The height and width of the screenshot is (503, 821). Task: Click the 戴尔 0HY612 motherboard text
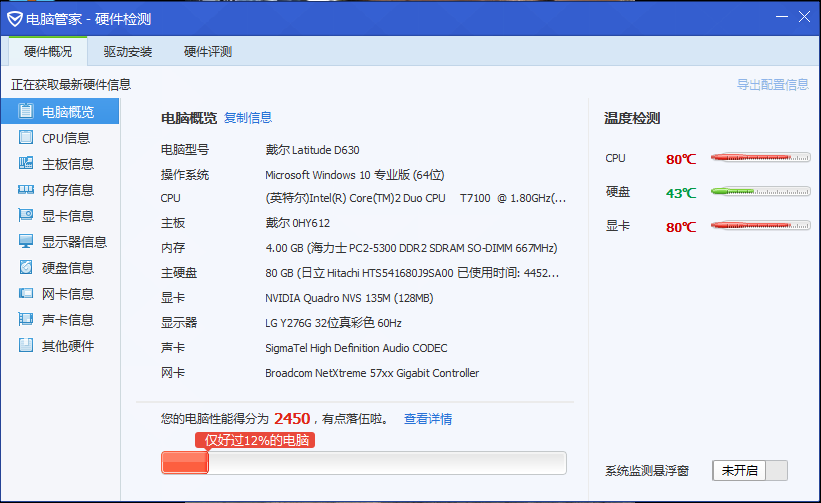[x=297, y=223]
